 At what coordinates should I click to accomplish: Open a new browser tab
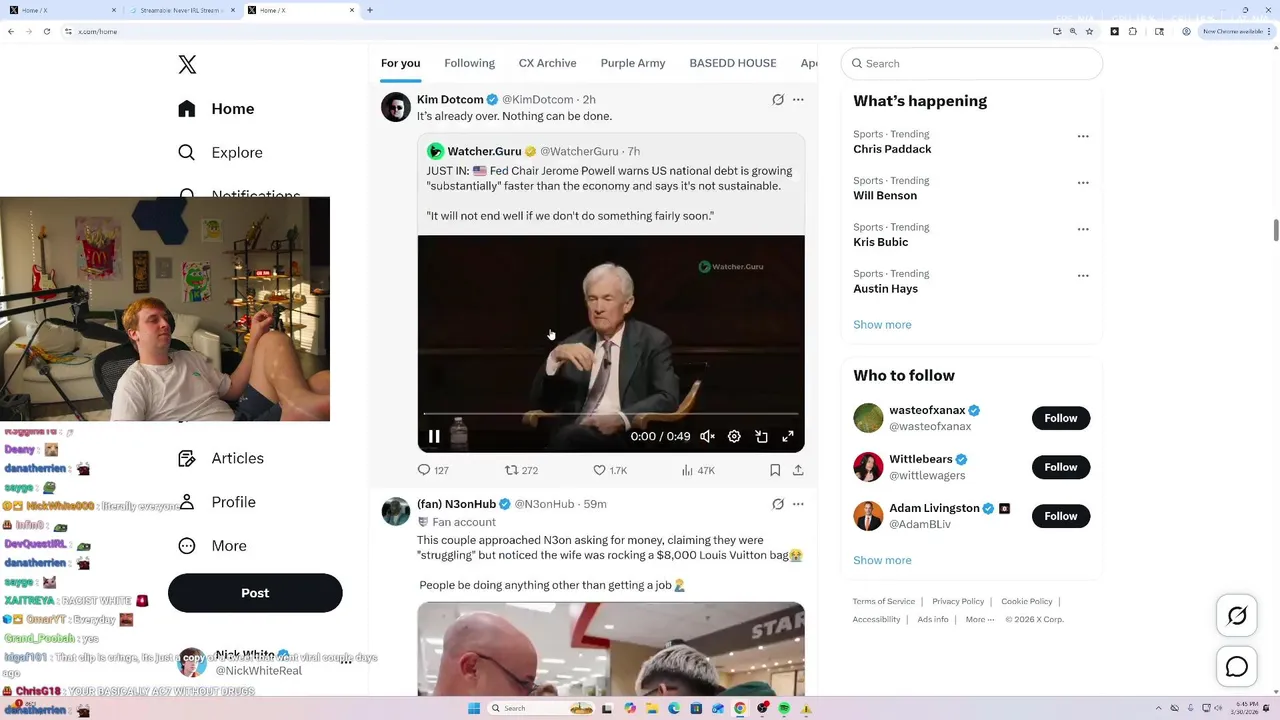tap(370, 10)
